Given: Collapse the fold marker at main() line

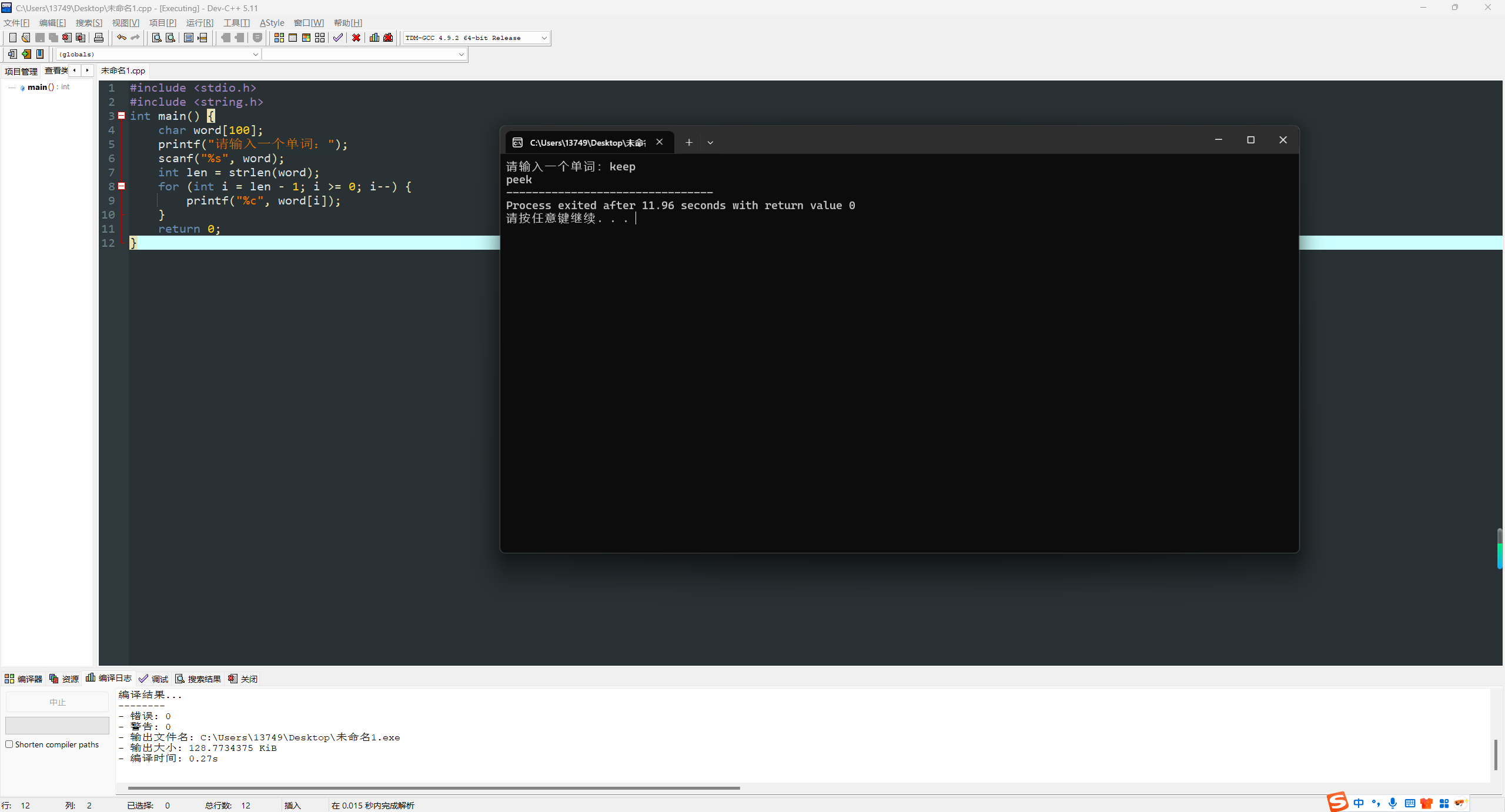Looking at the screenshot, I should pyautogui.click(x=122, y=116).
